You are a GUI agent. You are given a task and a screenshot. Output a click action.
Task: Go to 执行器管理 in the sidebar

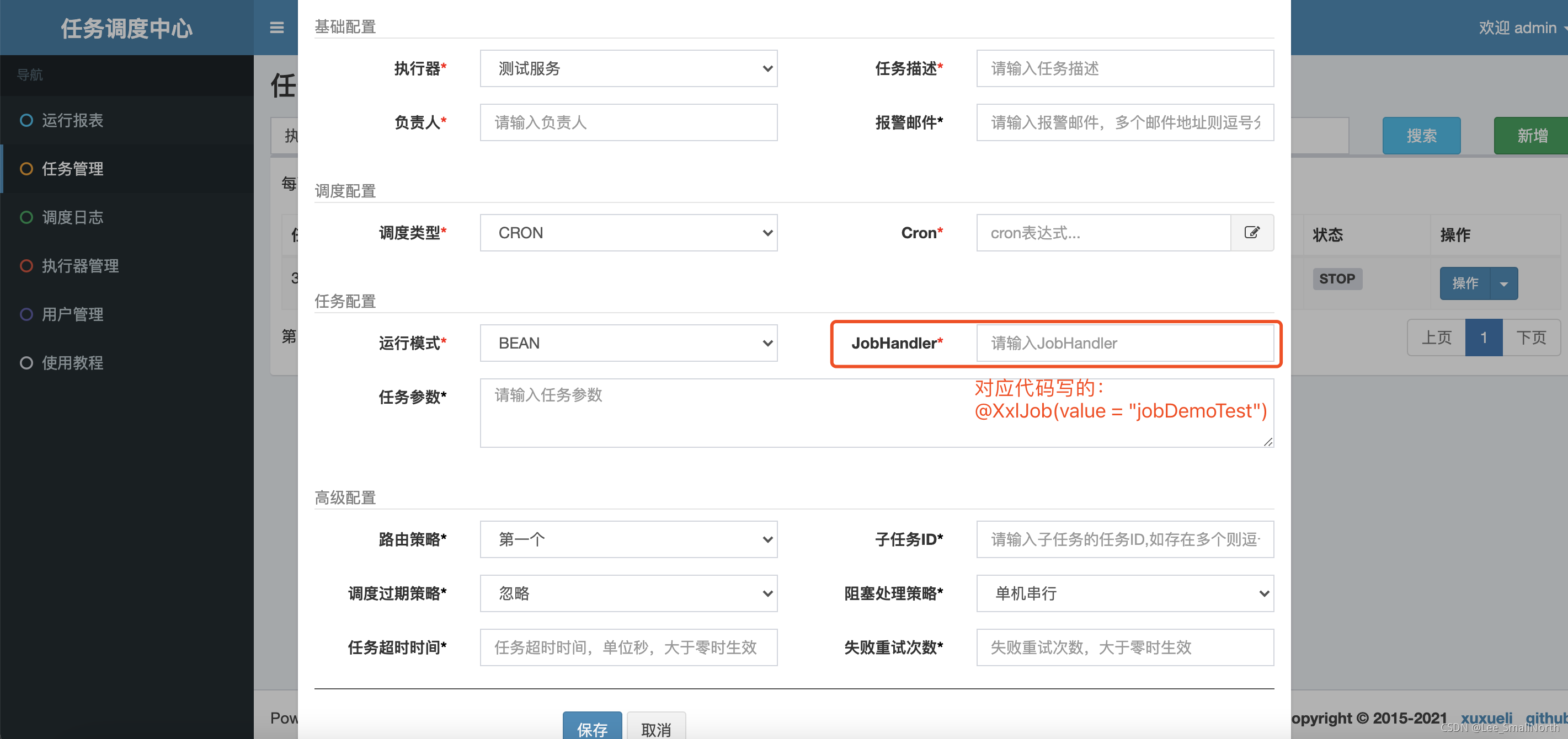[x=126, y=266]
